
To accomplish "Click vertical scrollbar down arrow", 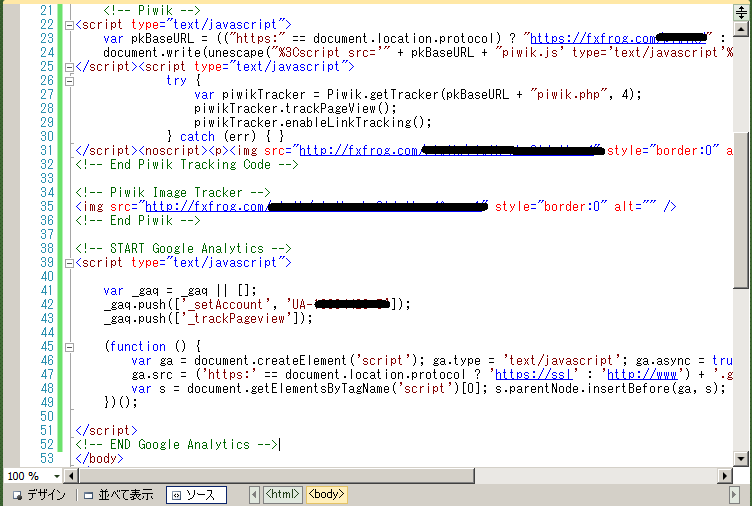I will tap(742, 458).
